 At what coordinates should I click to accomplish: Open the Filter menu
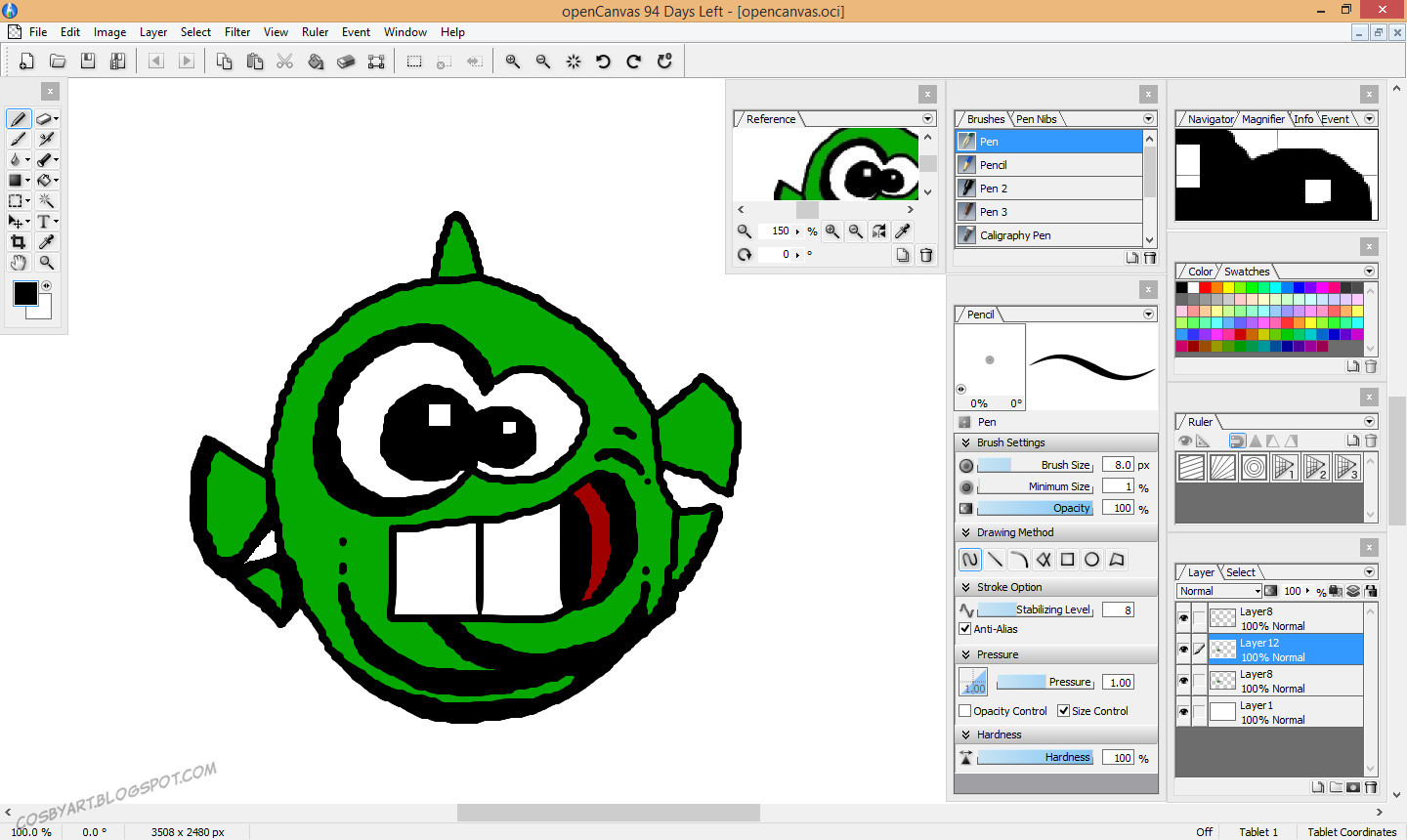(x=237, y=32)
